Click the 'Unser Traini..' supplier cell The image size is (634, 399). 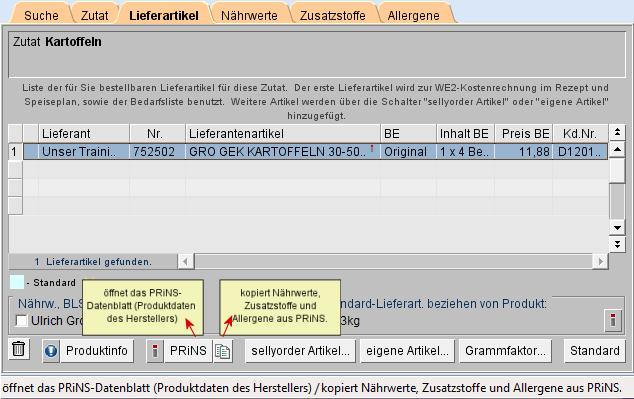[x=84, y=152]
